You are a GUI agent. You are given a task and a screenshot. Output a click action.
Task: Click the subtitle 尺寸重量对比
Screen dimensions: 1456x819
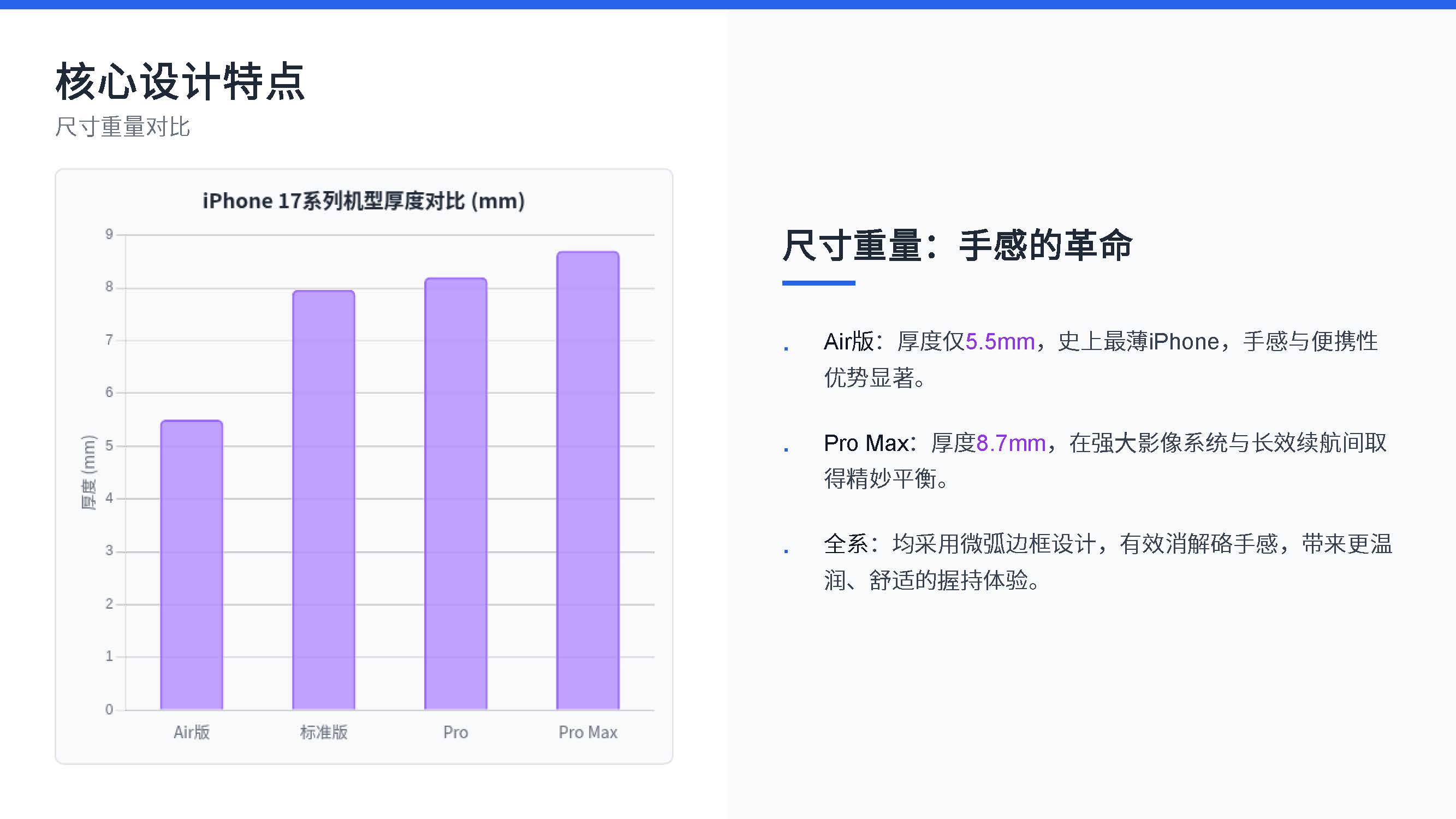(x=123, y=127)
